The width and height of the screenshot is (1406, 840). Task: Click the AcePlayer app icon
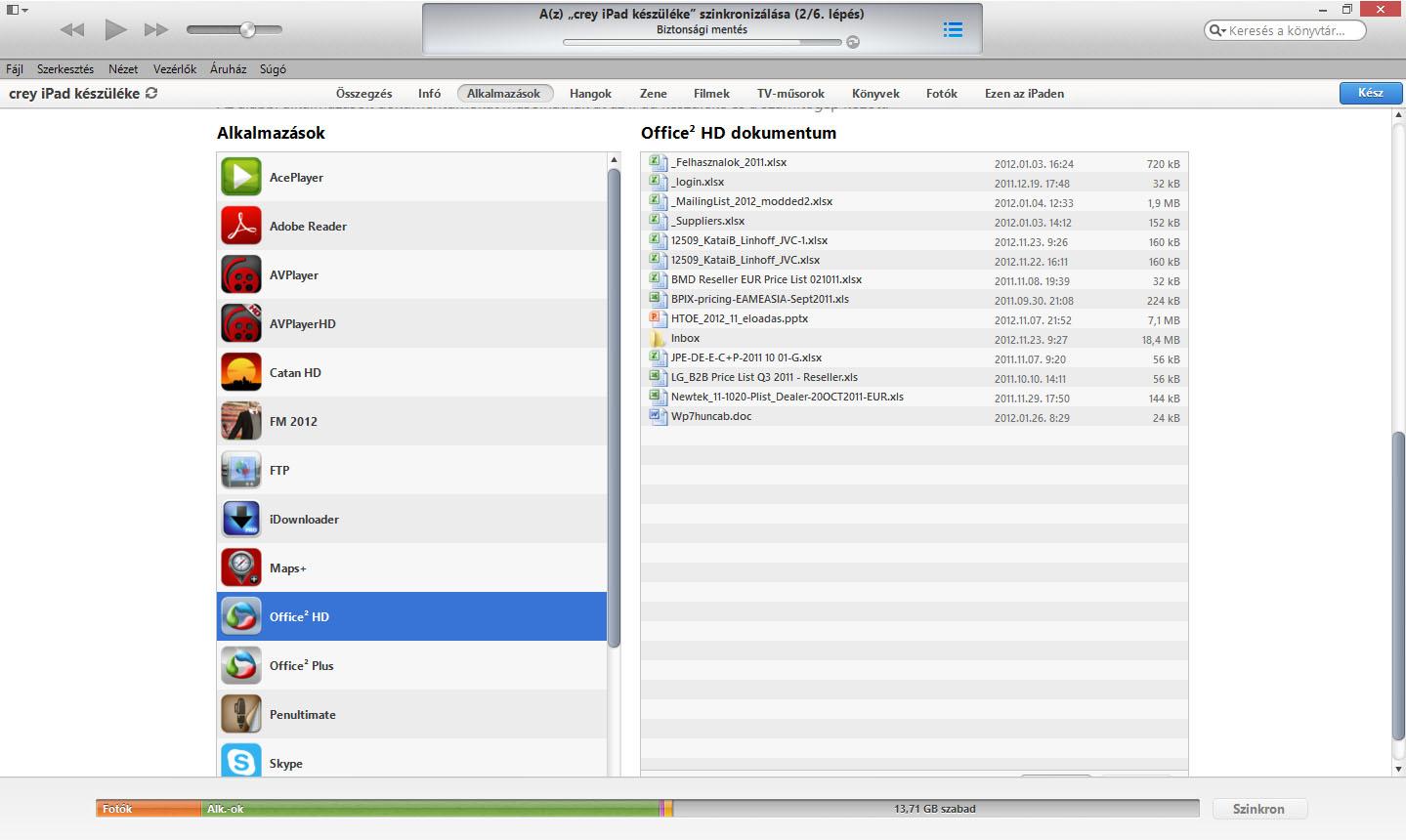tap(241, 177)
